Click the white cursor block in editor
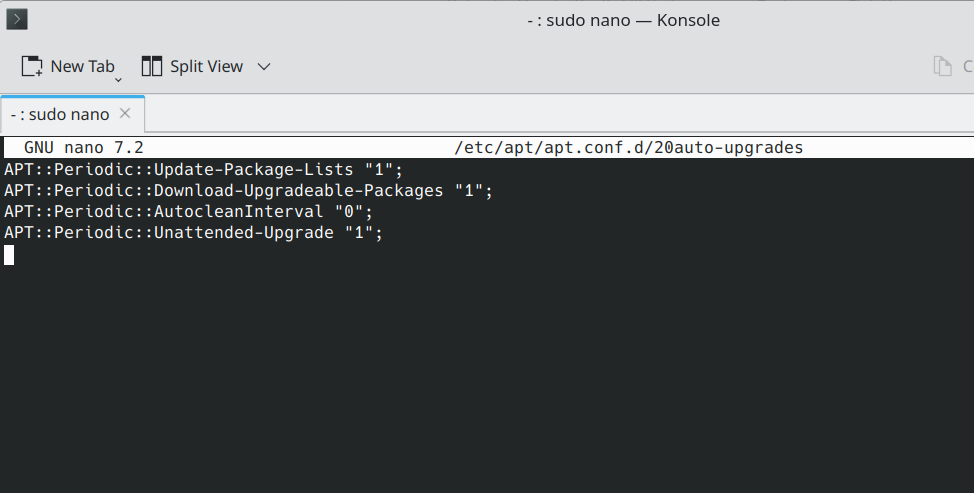Screen dimensions: 974x493 coord(9,254)
